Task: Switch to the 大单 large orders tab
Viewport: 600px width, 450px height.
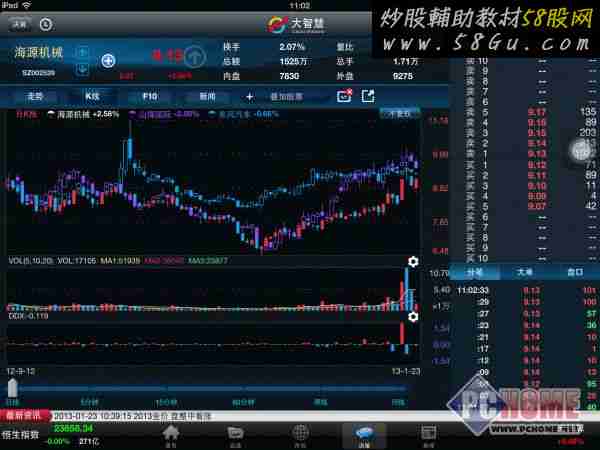Action: coord(525,272)
